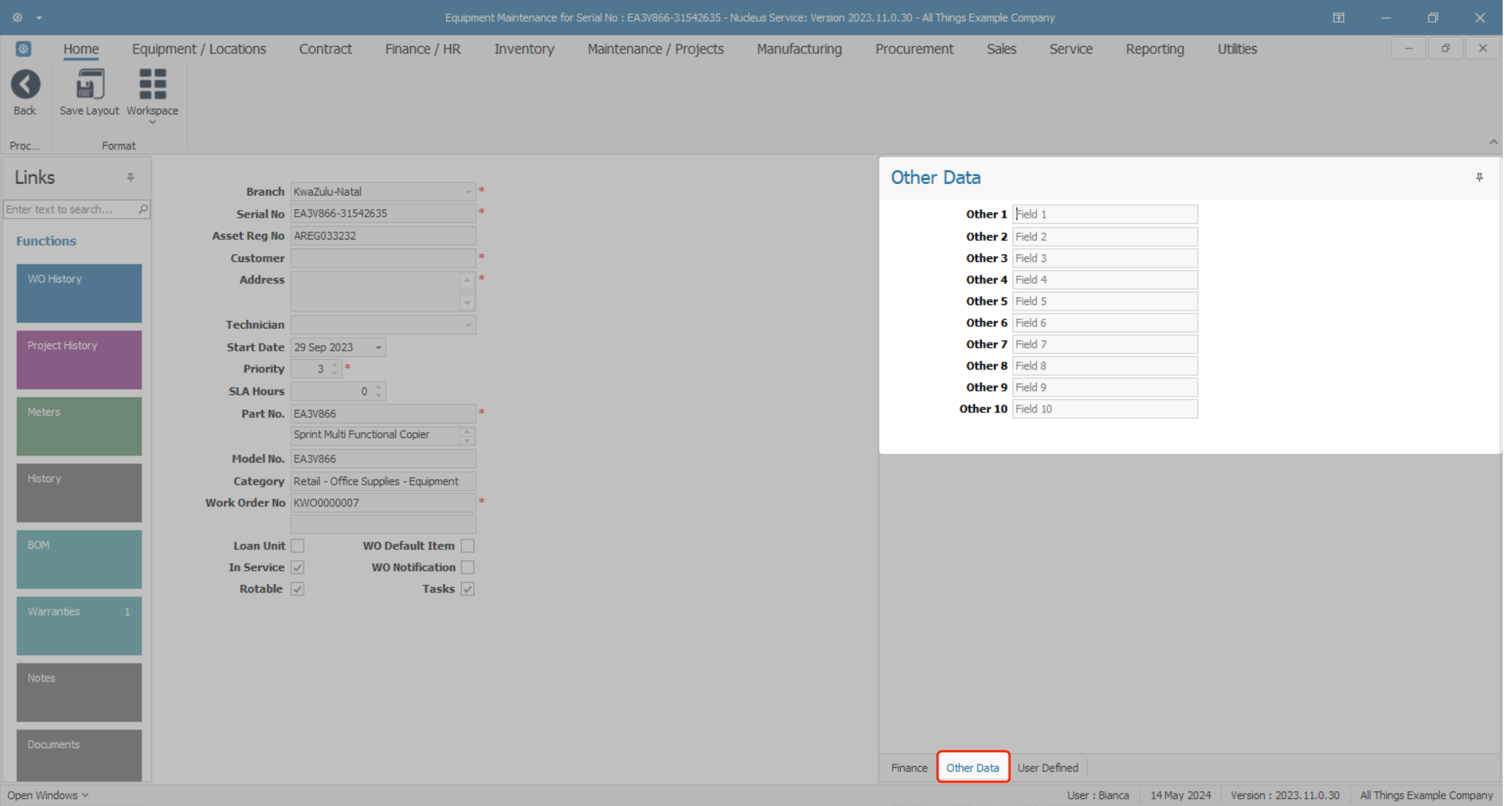Click the Serial No field
This screenshot has width=1512, height=806.
383,214
